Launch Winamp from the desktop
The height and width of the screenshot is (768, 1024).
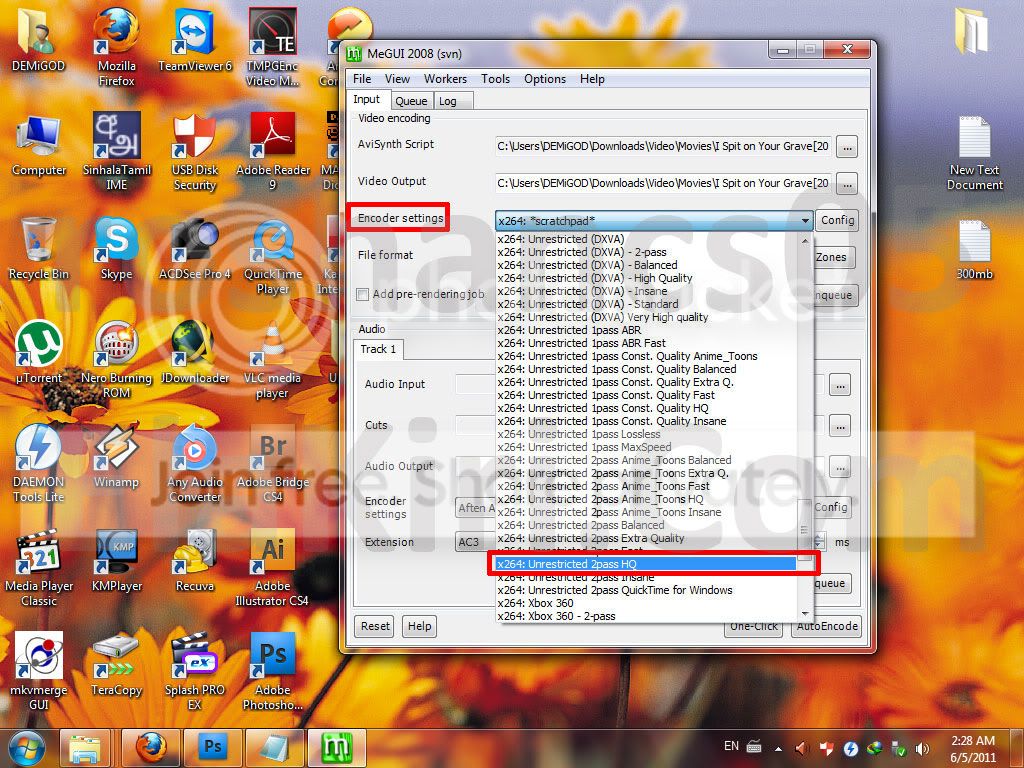(x=116, y=456)
